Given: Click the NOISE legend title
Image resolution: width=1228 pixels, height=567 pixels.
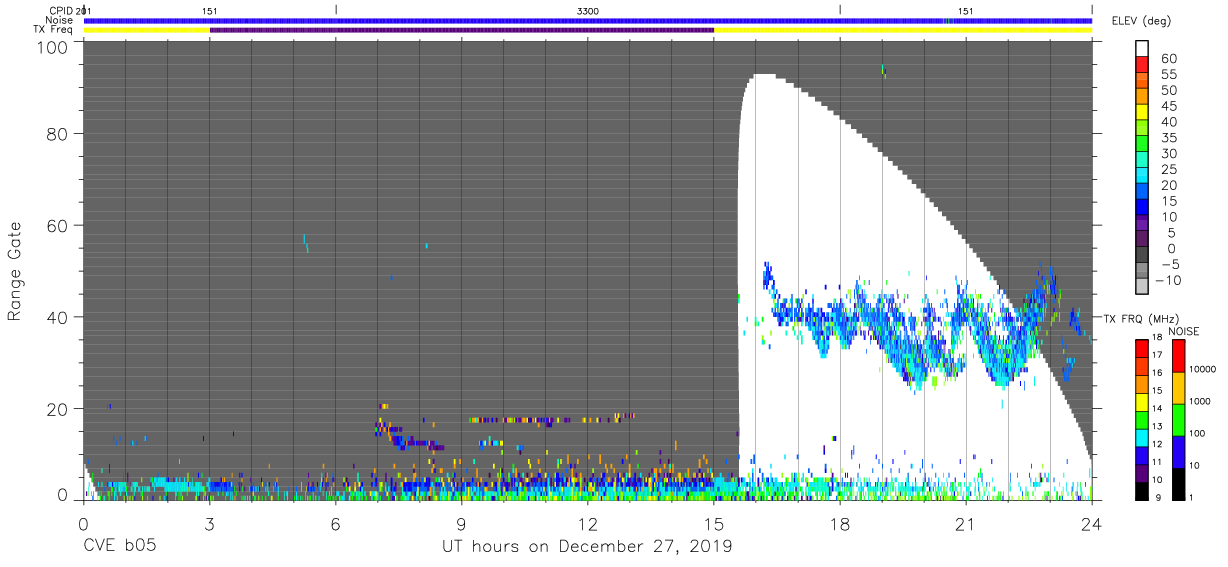Looking at the screenshot, I should click(1184, 331).
